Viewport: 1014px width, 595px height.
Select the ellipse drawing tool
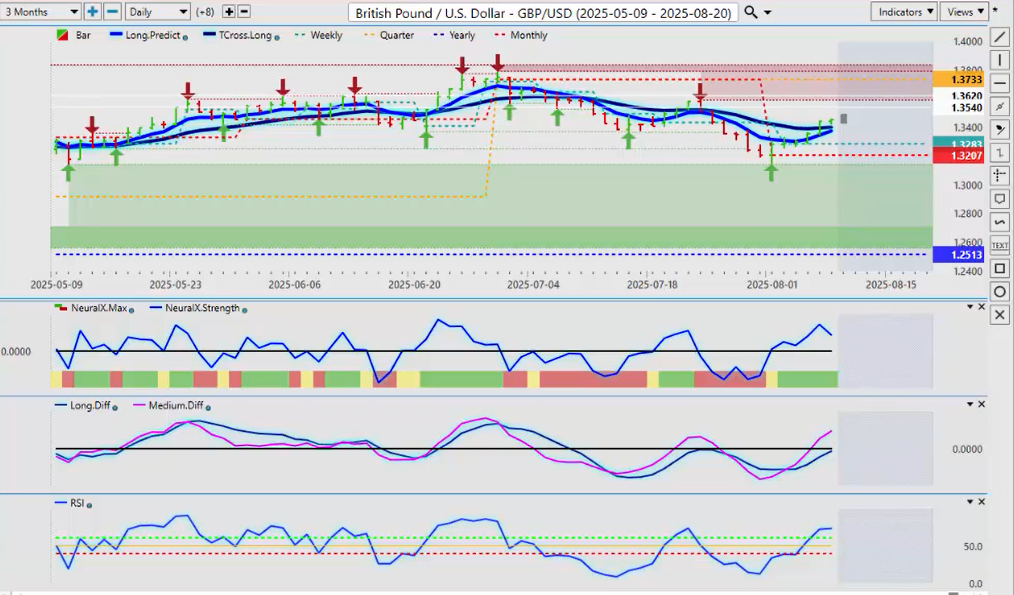coord(1000,291)
